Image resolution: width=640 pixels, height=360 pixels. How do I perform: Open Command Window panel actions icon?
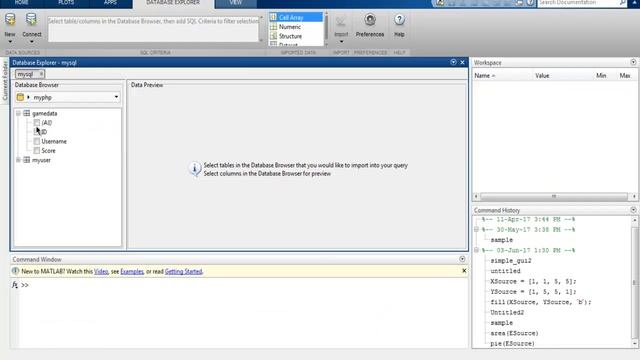(x=462, y=259)
